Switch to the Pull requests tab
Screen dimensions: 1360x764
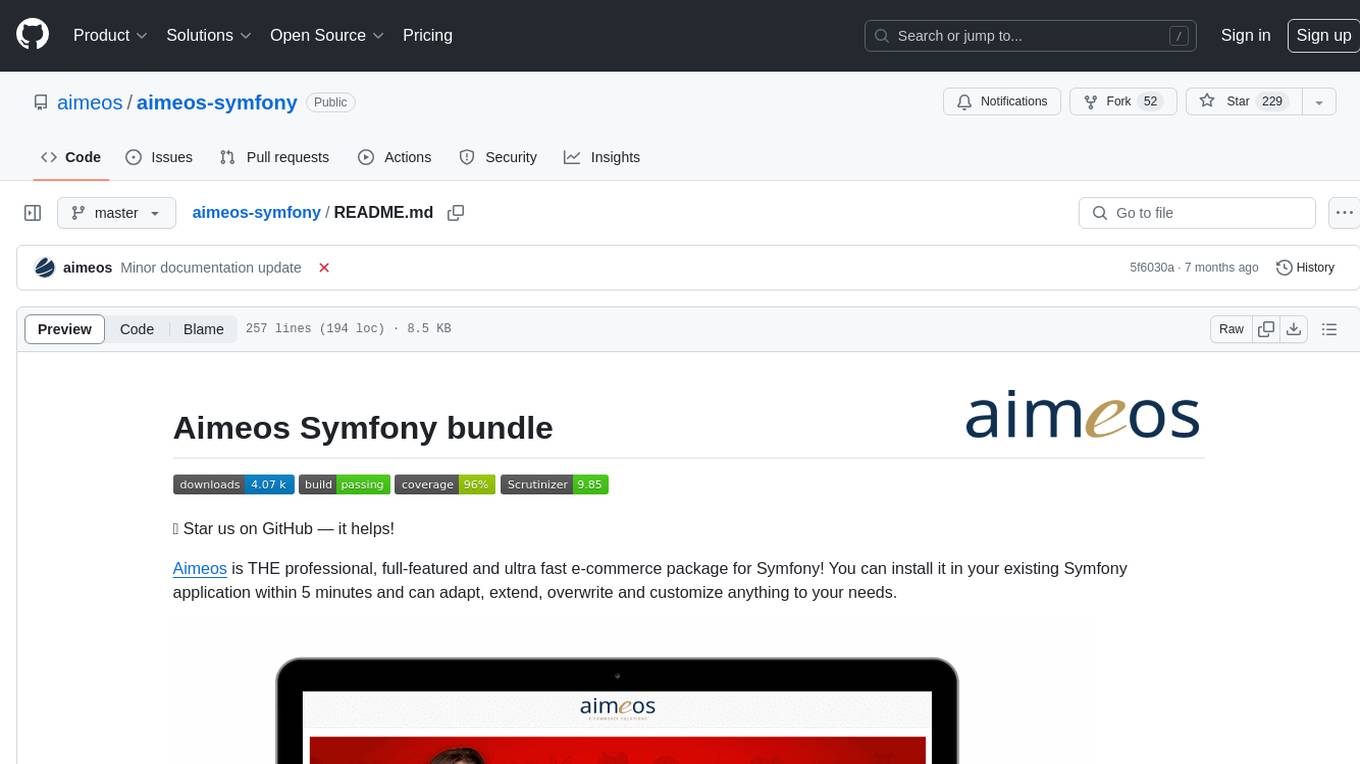274,157
